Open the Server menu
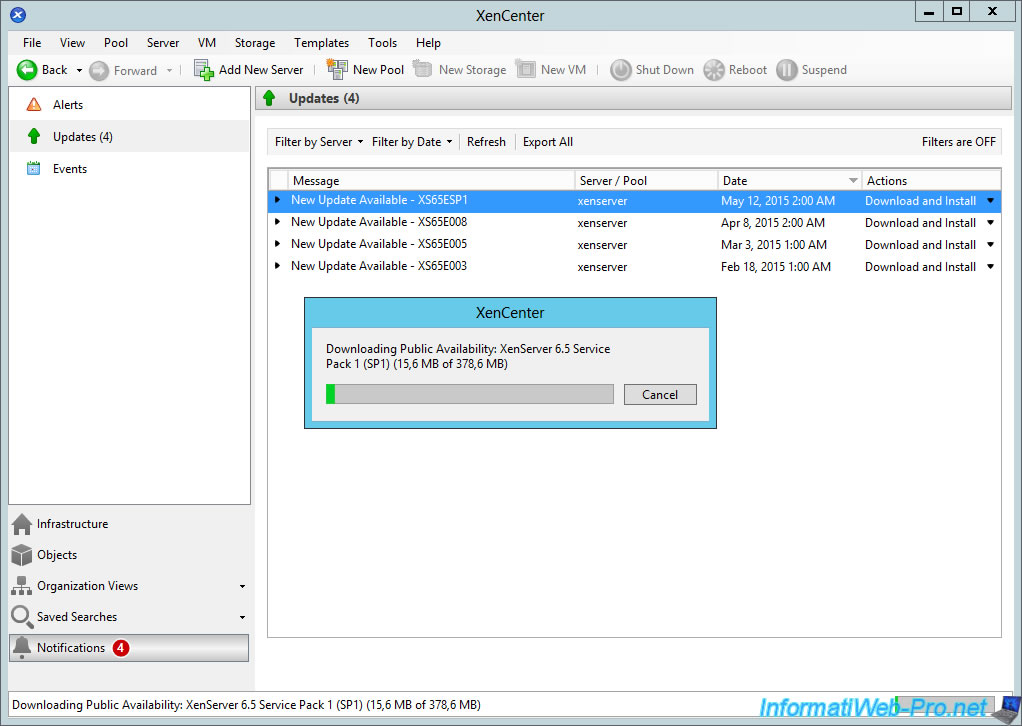 click(163, 43)
